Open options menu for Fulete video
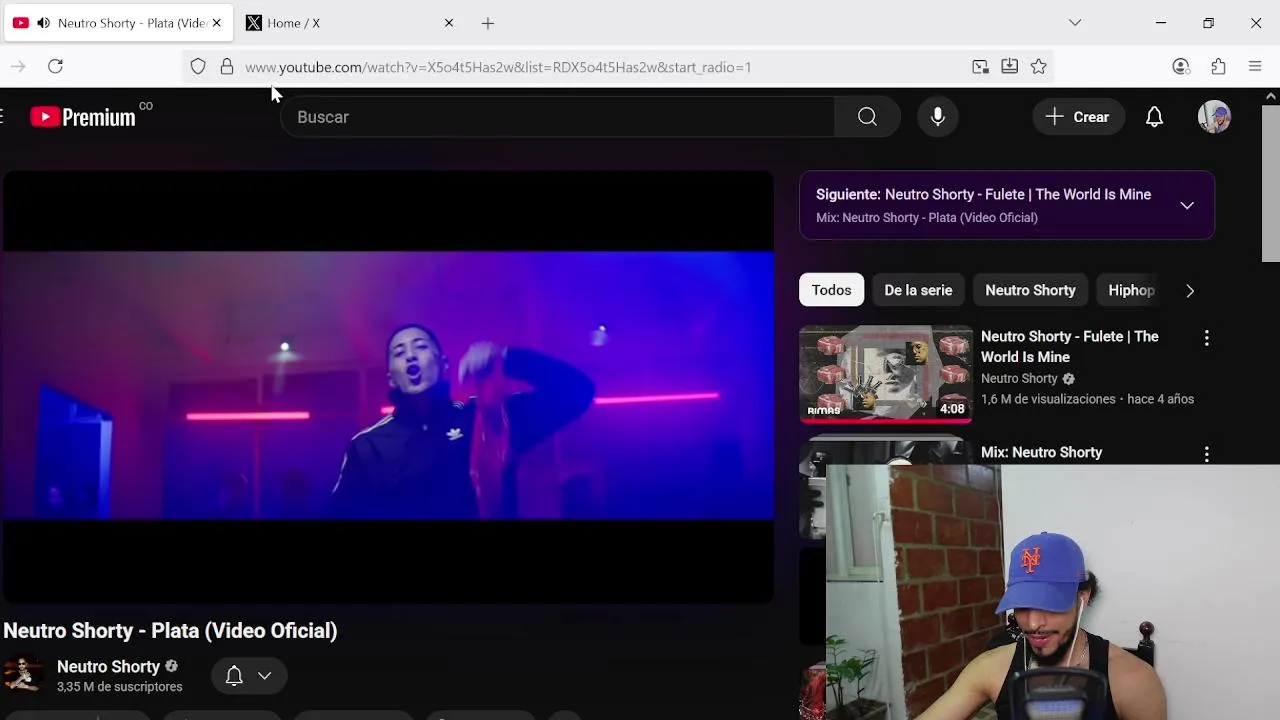 [x=1207, y=338]
